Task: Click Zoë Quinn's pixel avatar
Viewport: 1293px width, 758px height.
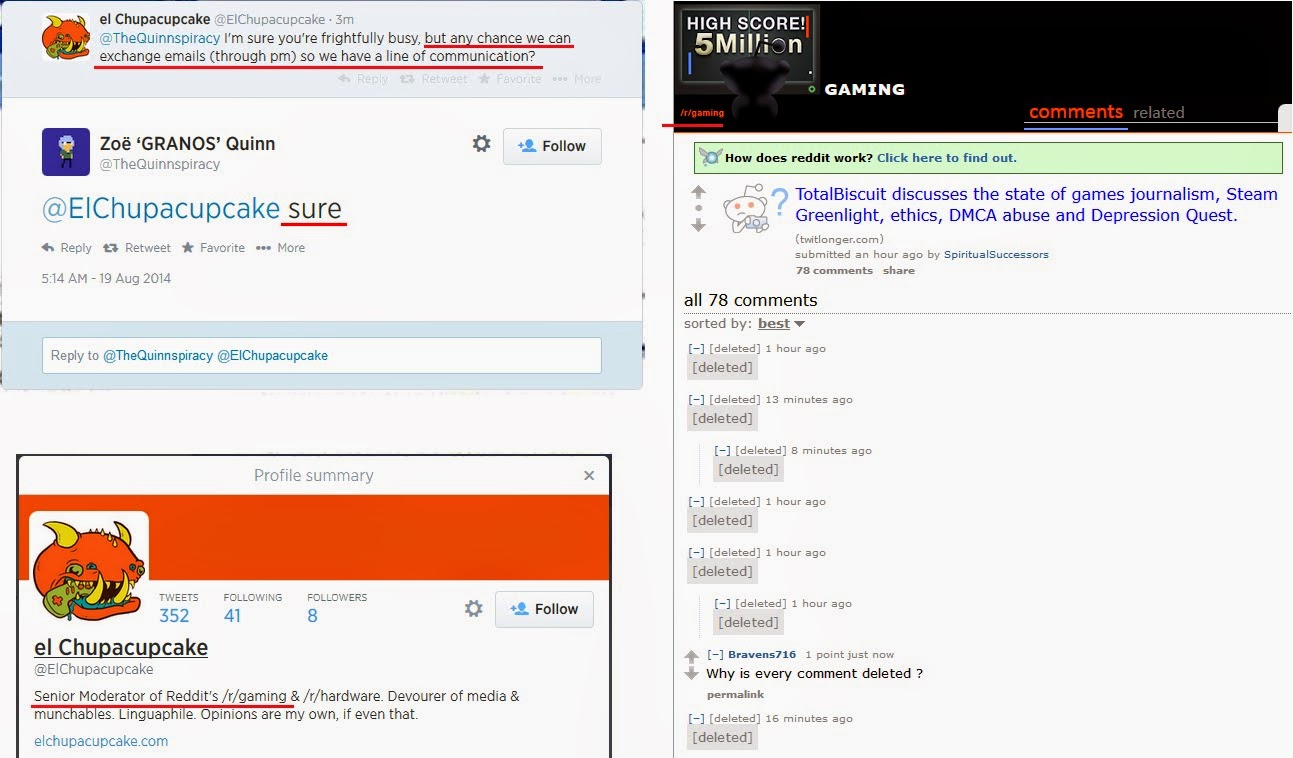Action: pos(66,152)
